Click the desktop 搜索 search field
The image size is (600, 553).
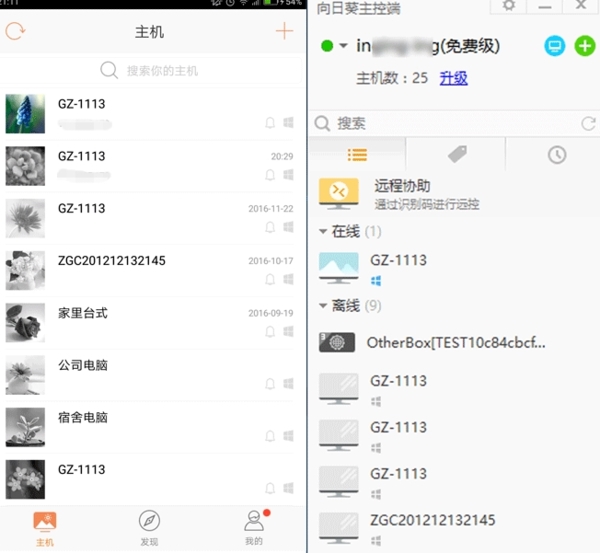444,123
